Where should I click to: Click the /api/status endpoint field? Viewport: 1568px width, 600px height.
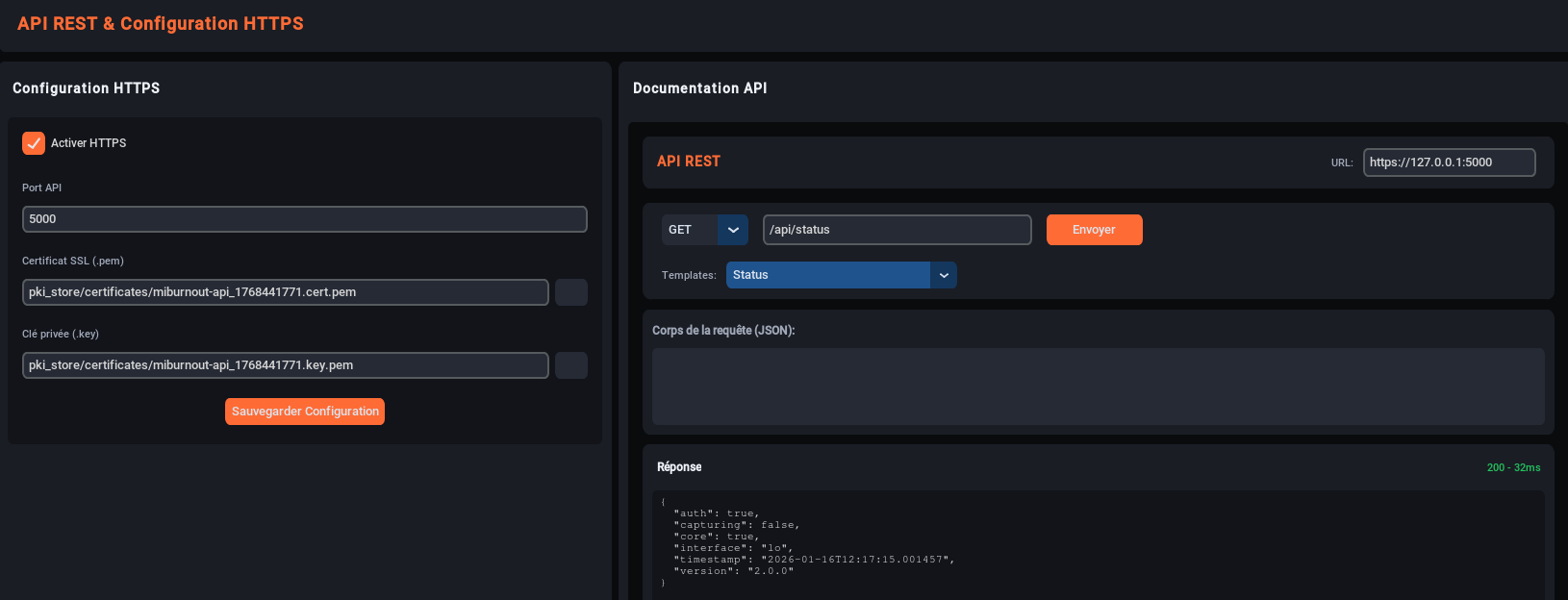pyautogui.click(x=898, y=230)
